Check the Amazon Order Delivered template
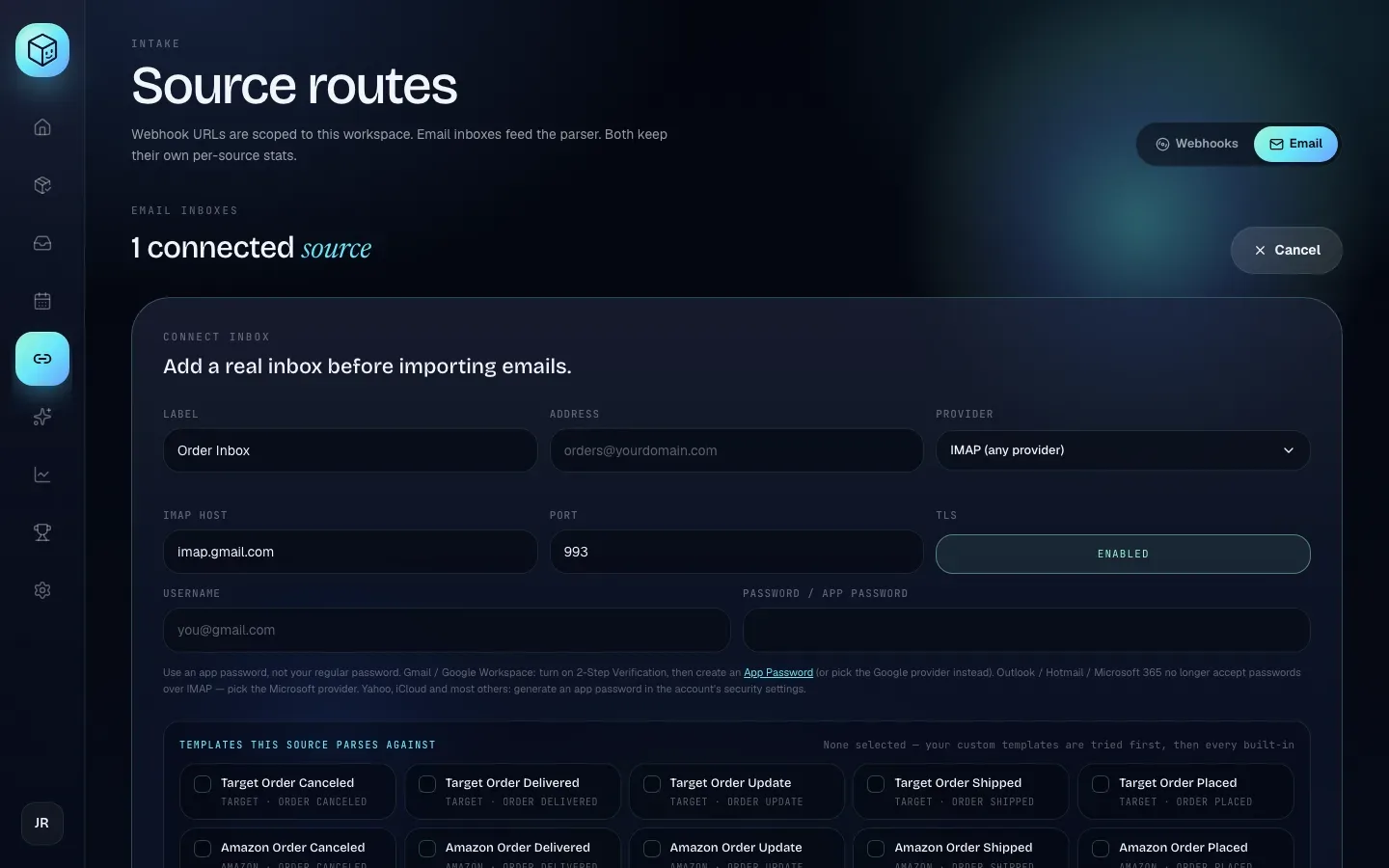This screenshot has width=1389, height=868. 427,849
